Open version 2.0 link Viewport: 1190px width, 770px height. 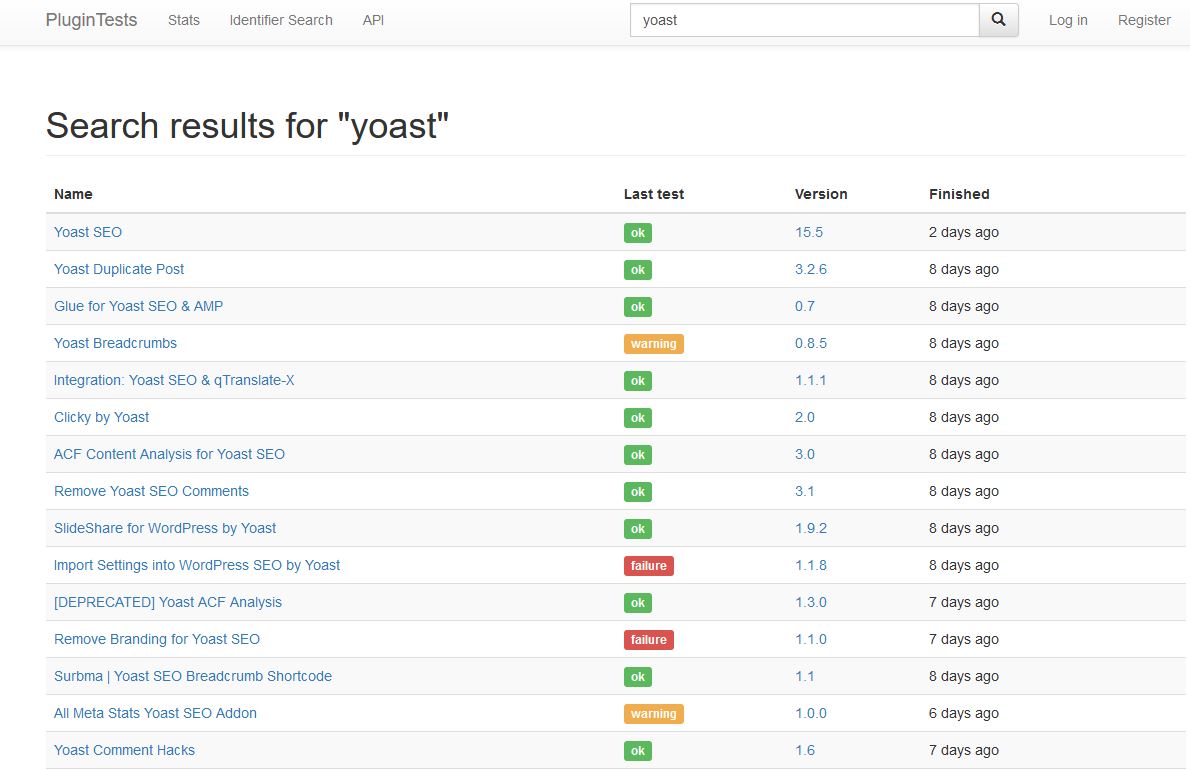[804, 417]
